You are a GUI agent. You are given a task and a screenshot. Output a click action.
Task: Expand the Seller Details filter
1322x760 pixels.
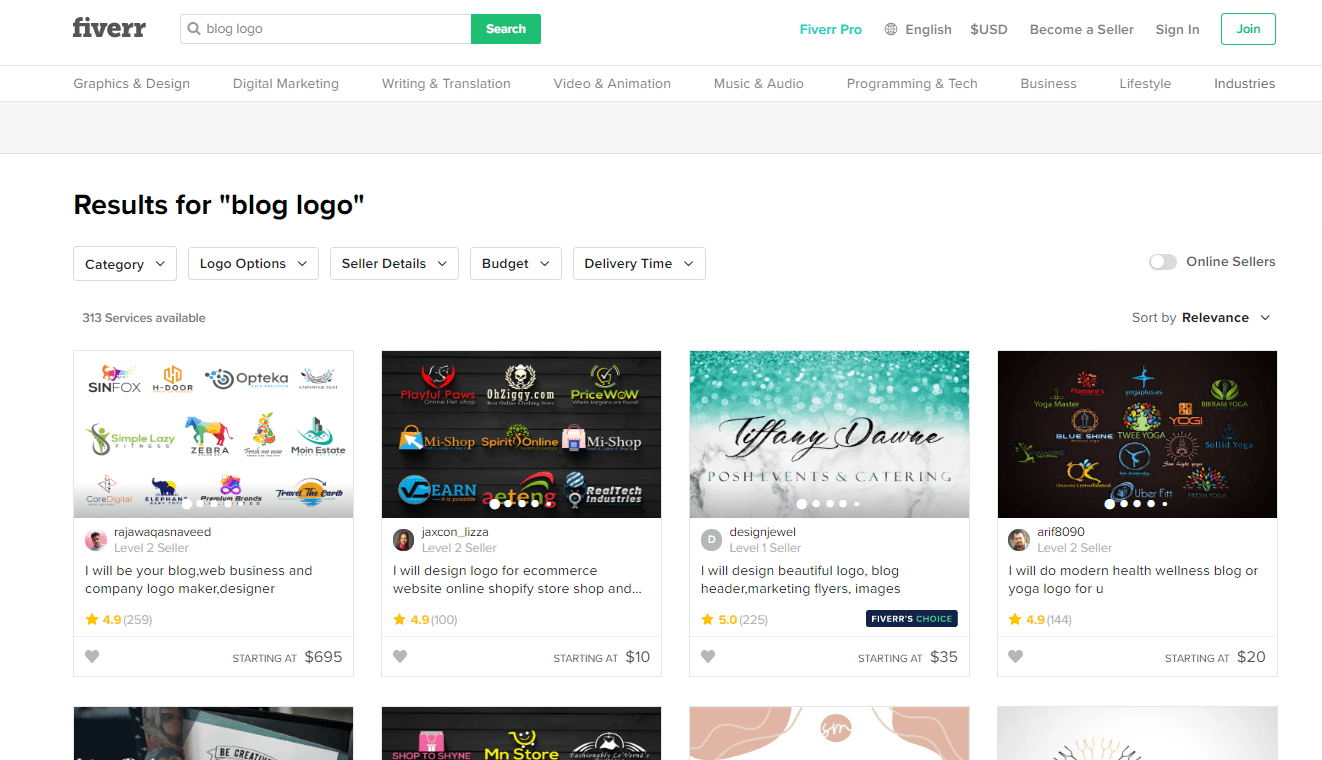(x=394, y=264)
